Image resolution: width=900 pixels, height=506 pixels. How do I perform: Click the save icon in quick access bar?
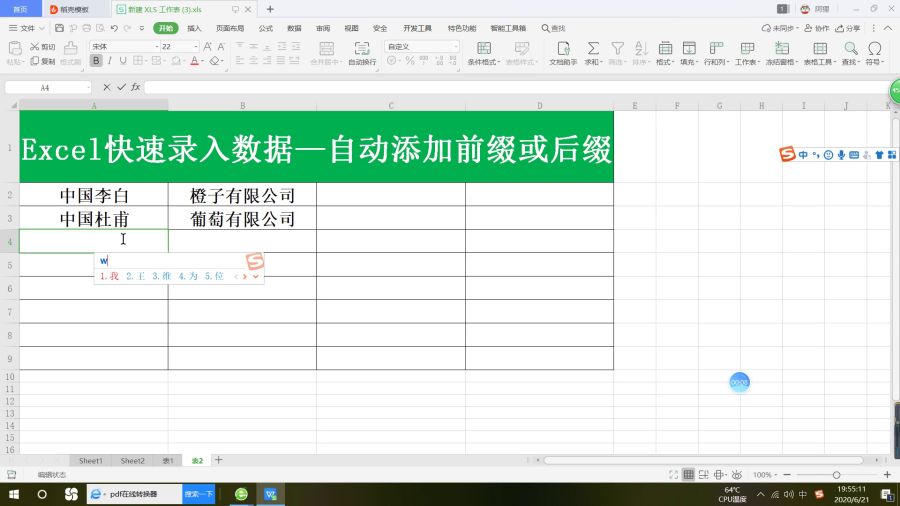point(60,28)
